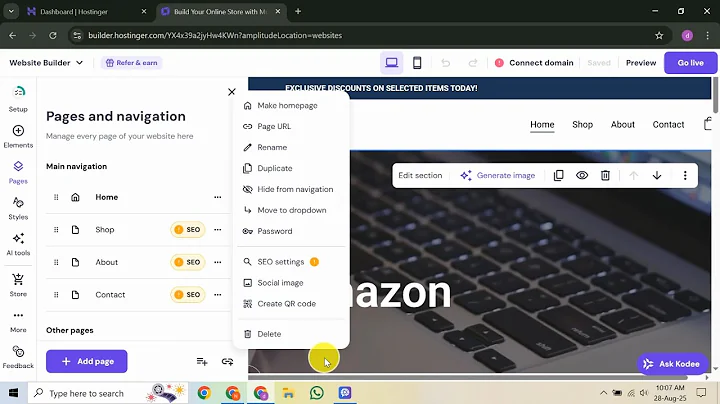Undo the last change
The height and width of the screenshot is (404, 720).
click(x=445, y=63)
